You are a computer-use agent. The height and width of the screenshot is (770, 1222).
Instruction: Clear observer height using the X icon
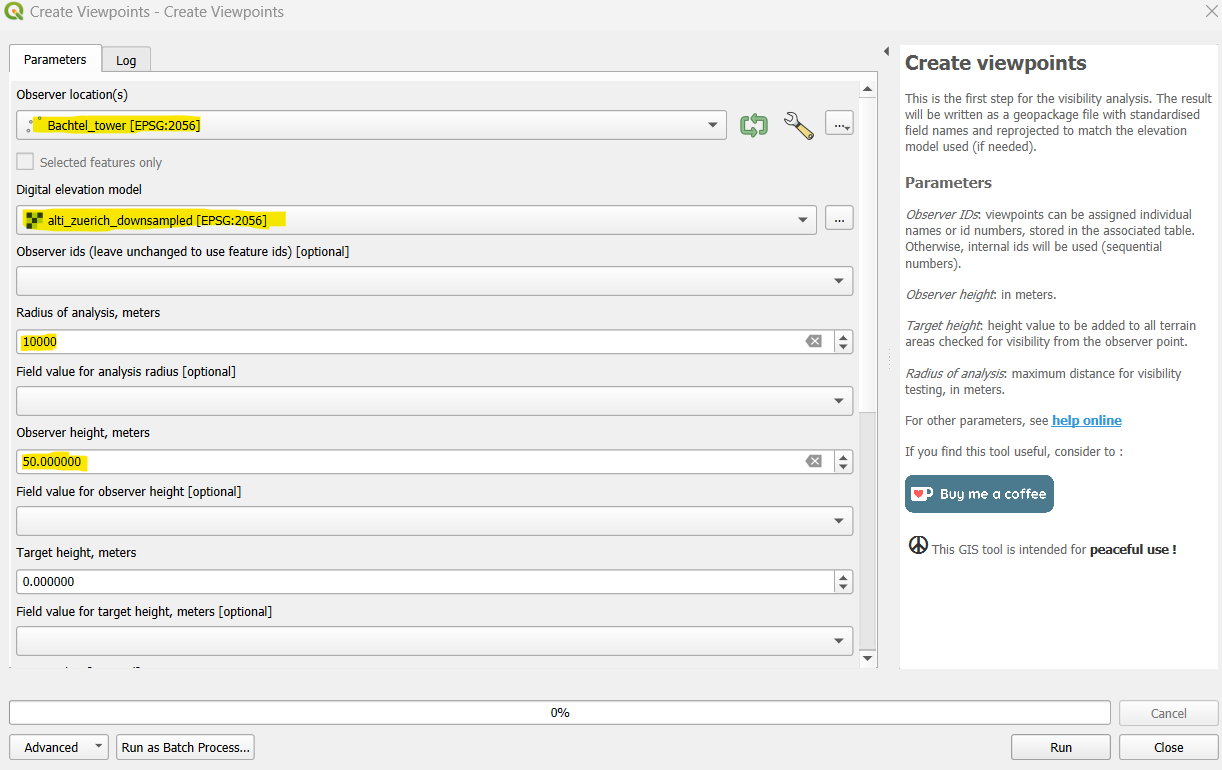coord(815,461)
